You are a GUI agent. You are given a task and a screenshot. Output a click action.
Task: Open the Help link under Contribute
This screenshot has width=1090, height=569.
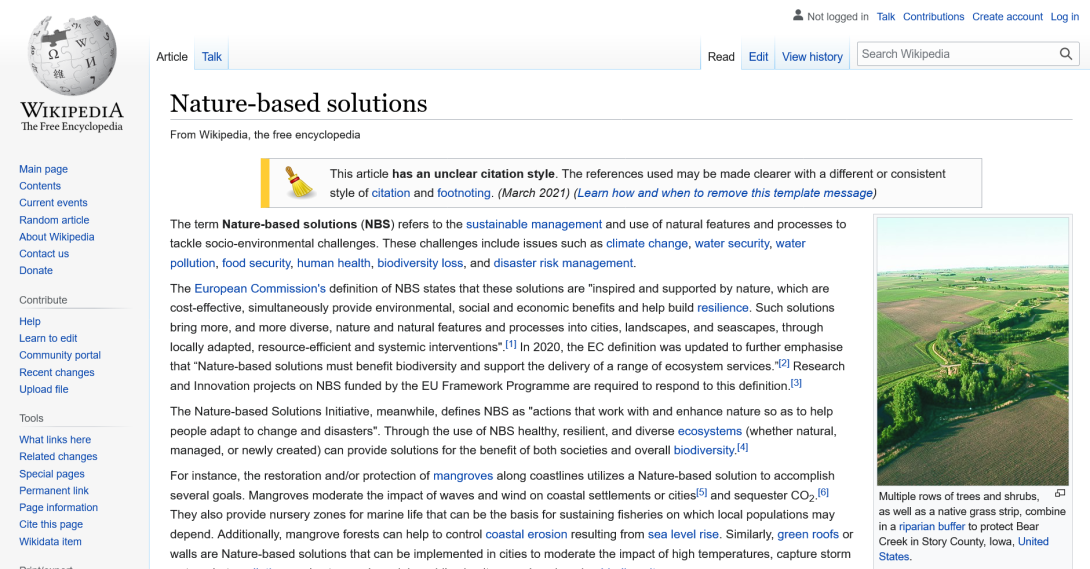point(30,322)
